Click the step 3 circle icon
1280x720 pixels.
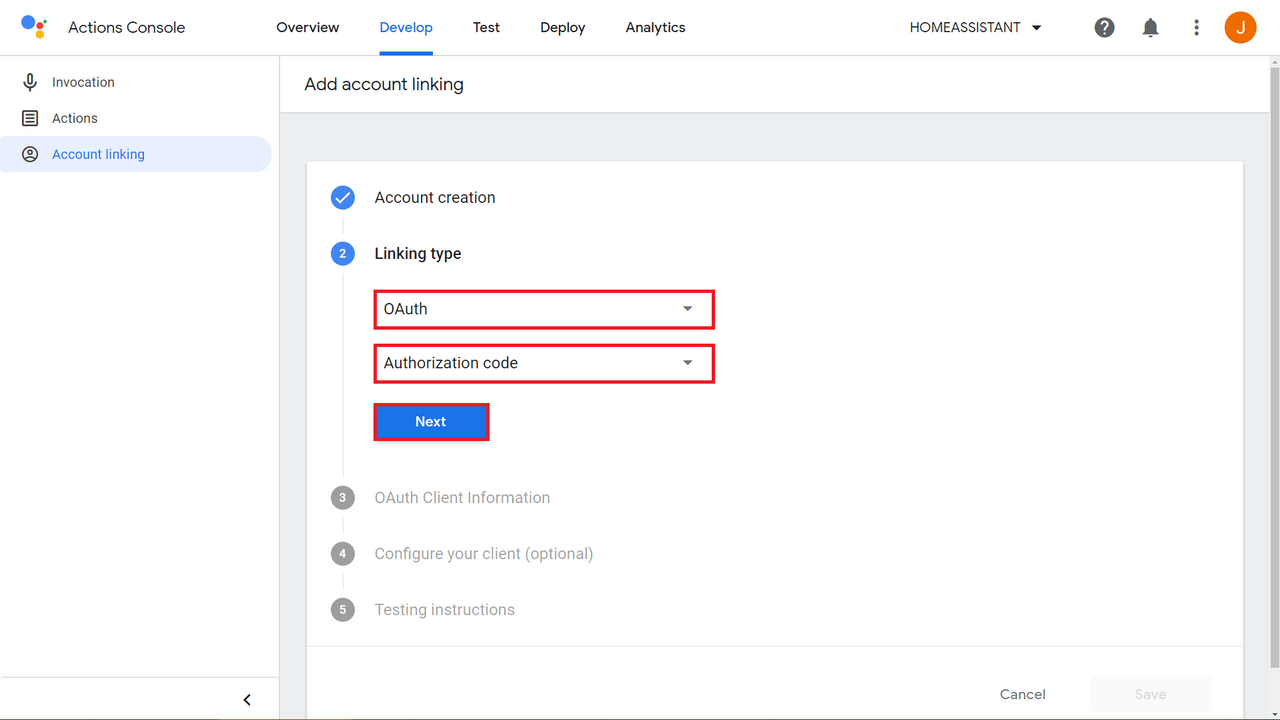click(x=343, y=497)
